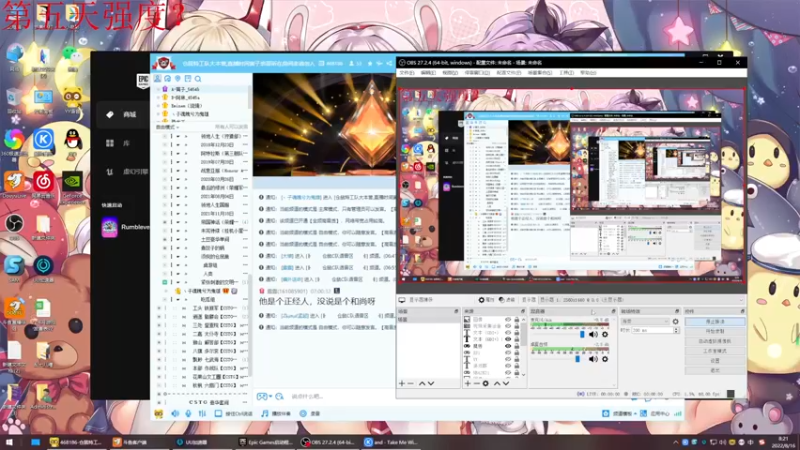Open 淡出 transition dropdown
The width and height of the screenshot is (800, 450).
click(645, 321)
